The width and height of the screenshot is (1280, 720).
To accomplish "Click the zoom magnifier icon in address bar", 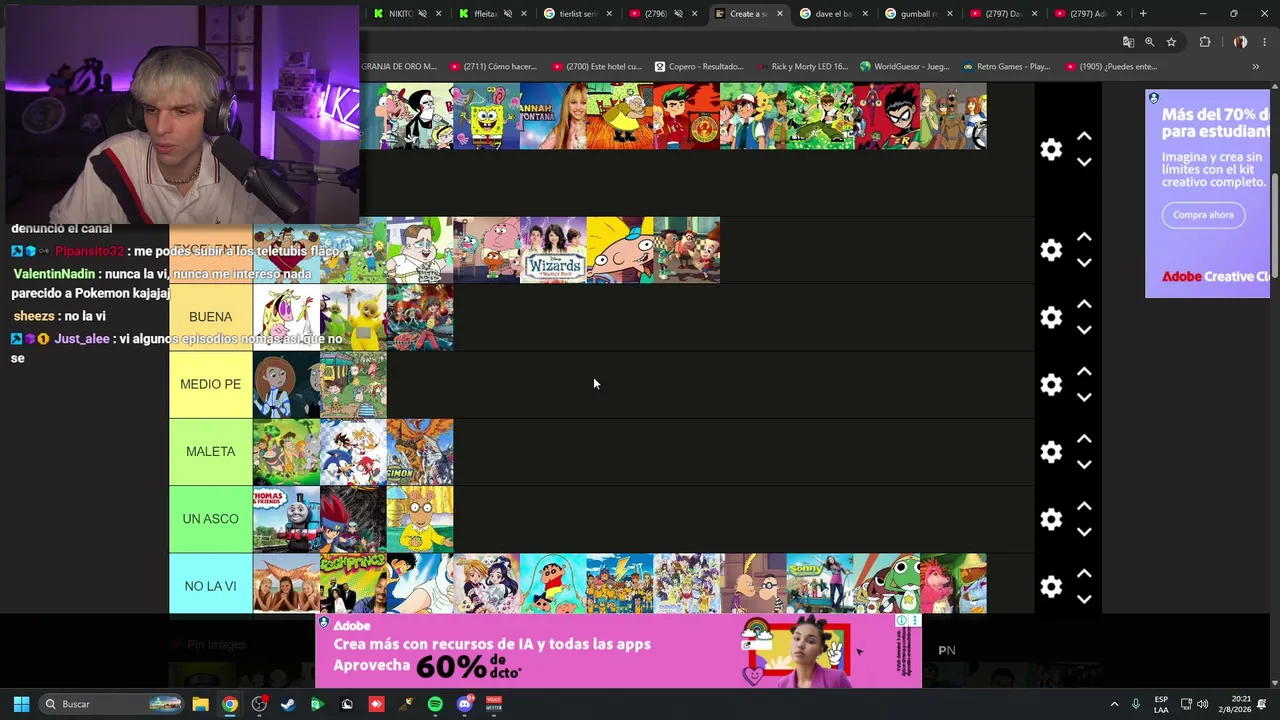I will [x=1149, y=42].
